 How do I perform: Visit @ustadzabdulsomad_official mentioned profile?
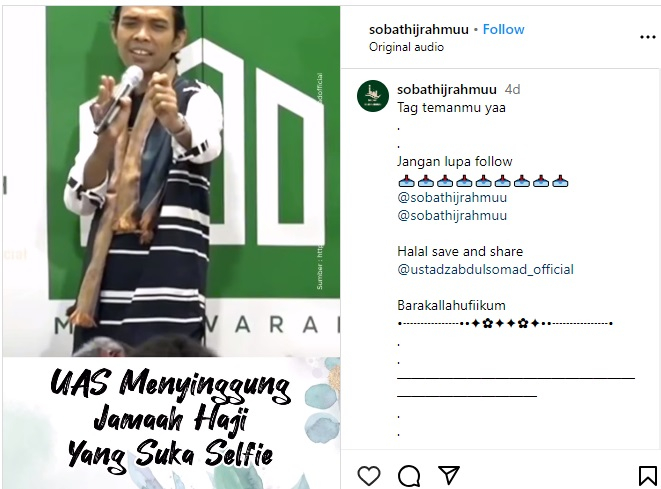click(485, 269)
